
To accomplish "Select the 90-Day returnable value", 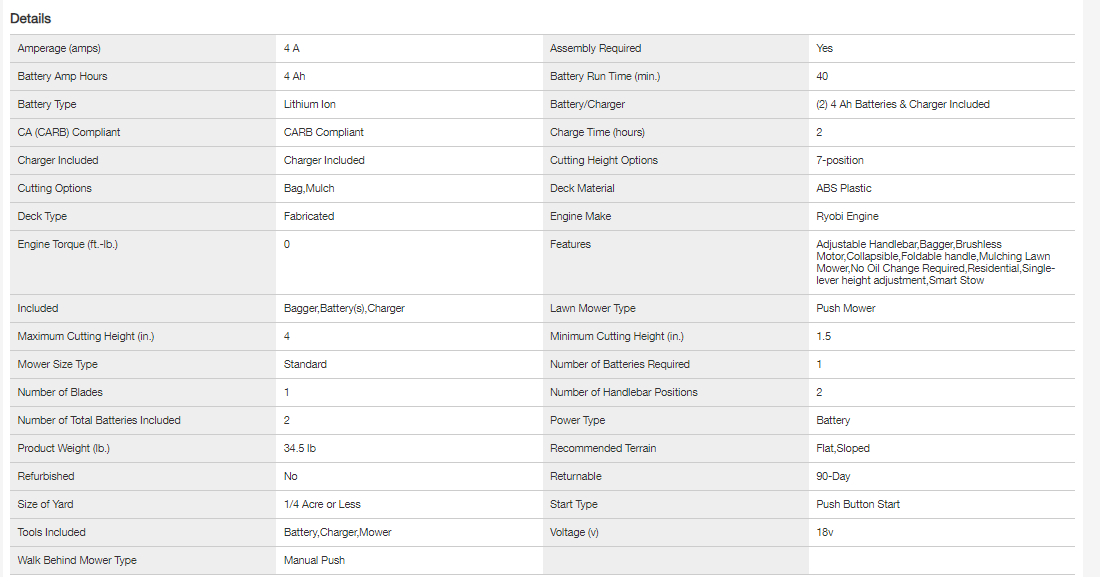I will [x=833, y=477].
